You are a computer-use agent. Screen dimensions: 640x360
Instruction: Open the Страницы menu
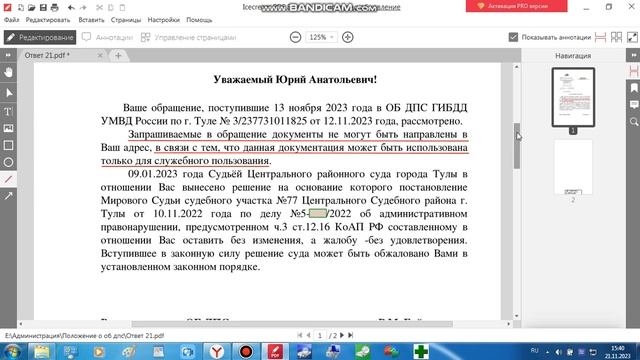click(126, 20)
